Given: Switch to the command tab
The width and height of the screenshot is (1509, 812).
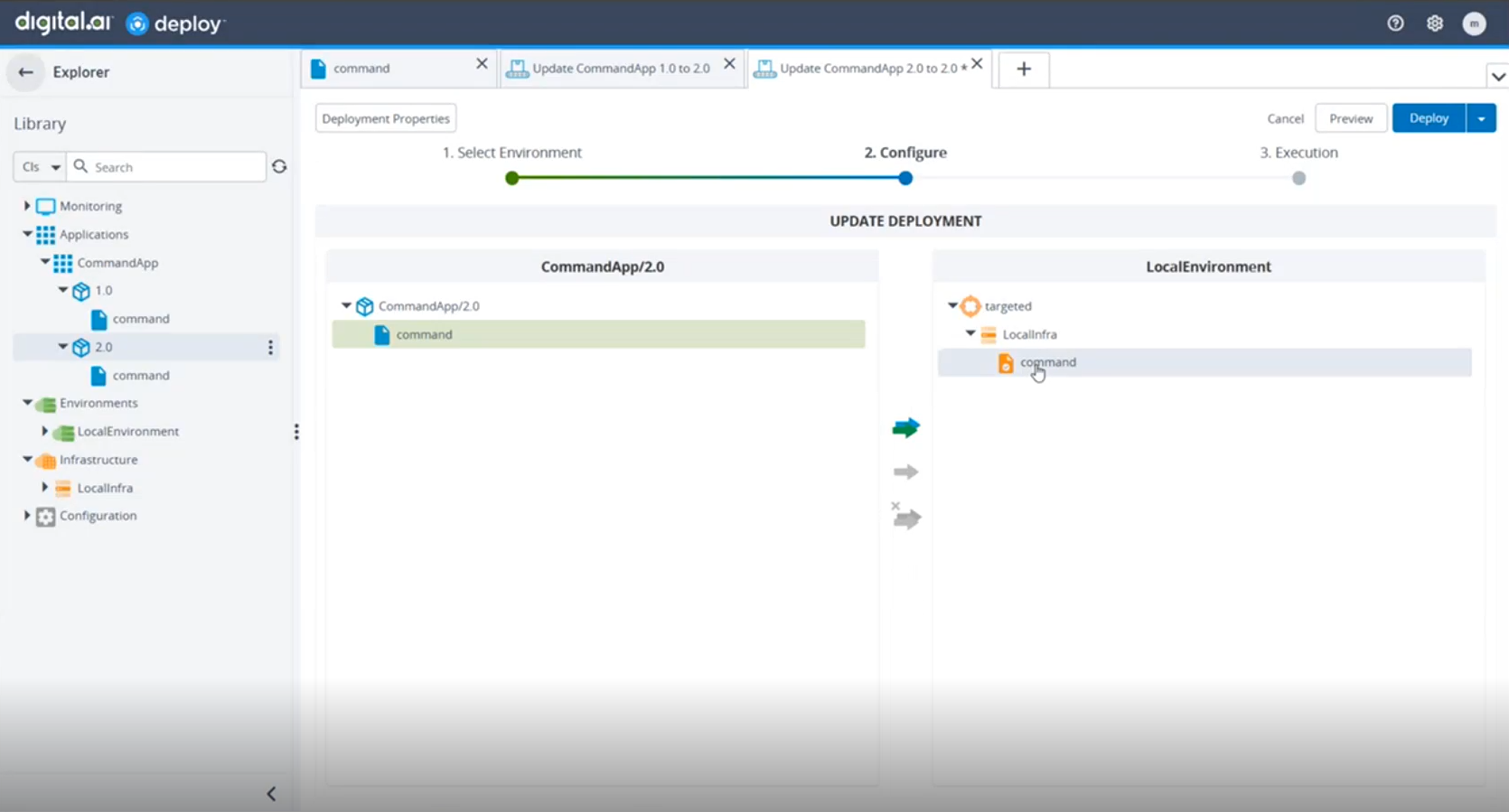Looking at the screenshot, I should coord(389,69).
